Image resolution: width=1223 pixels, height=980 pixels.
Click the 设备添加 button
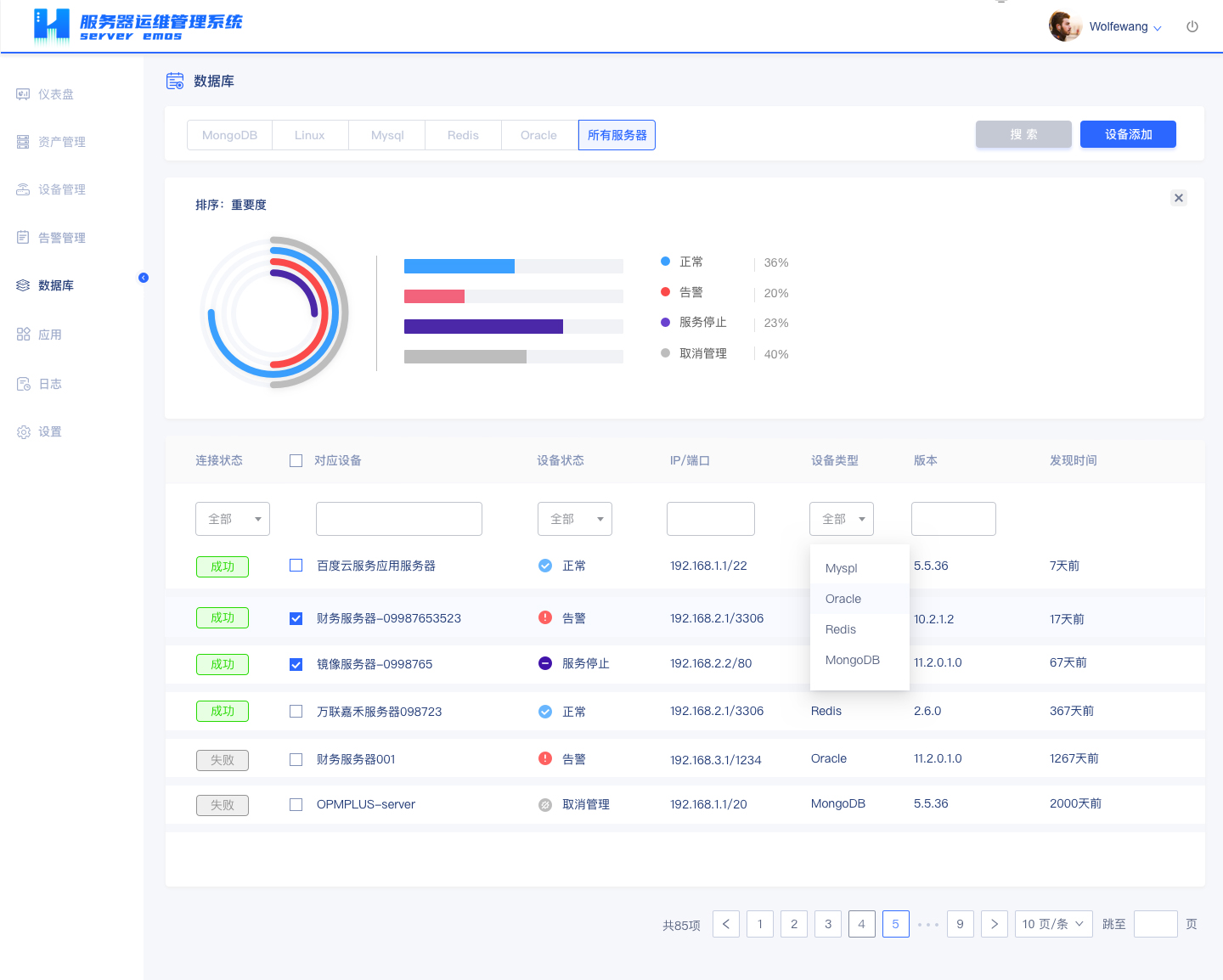pos(1128,134)
